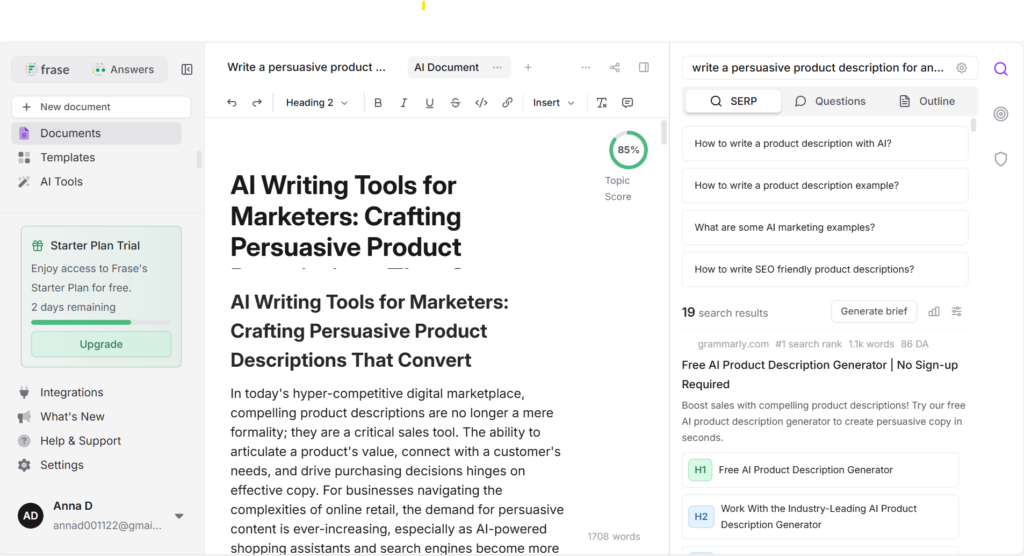1024x556 pixels.
Task: Open the Heading 2 style dropdown
Action: 317,103
